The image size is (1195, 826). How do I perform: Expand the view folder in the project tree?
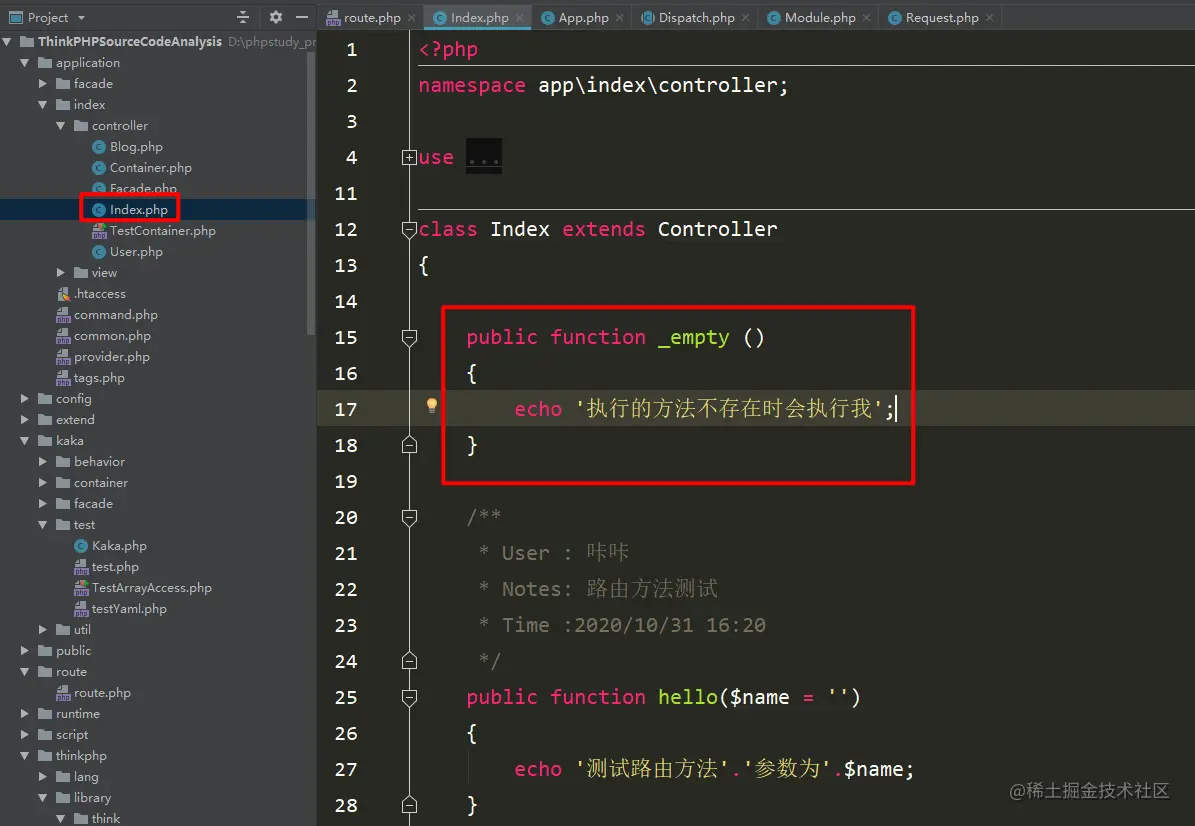tap(60, 272)
